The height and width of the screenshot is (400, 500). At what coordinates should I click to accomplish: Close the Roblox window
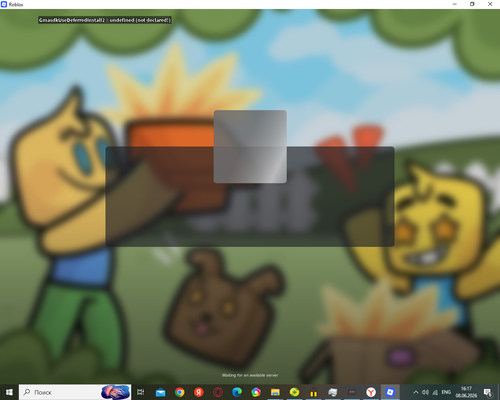tap(490, 4)
